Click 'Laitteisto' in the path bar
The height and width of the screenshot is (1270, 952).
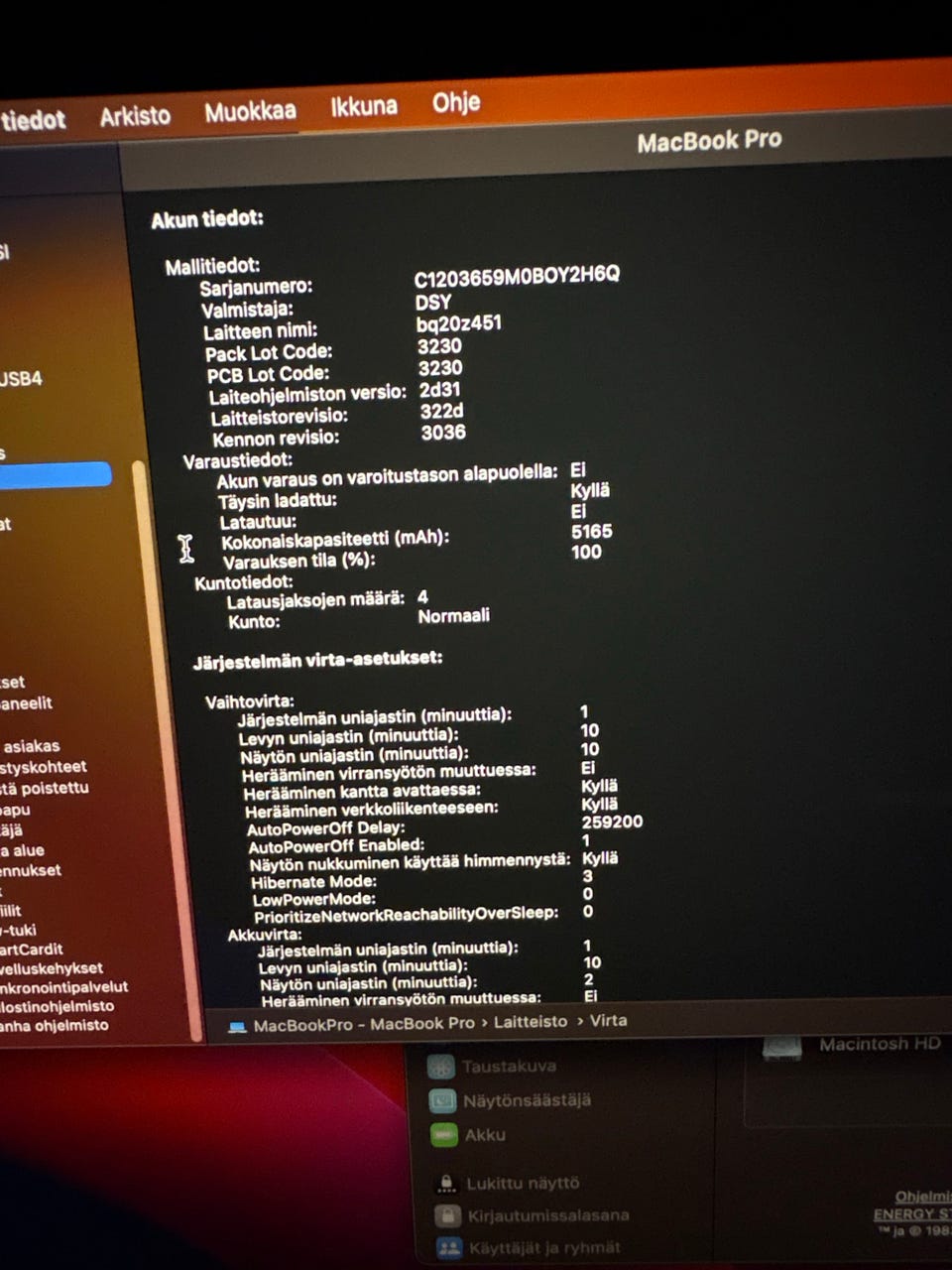pos(531,1021)
